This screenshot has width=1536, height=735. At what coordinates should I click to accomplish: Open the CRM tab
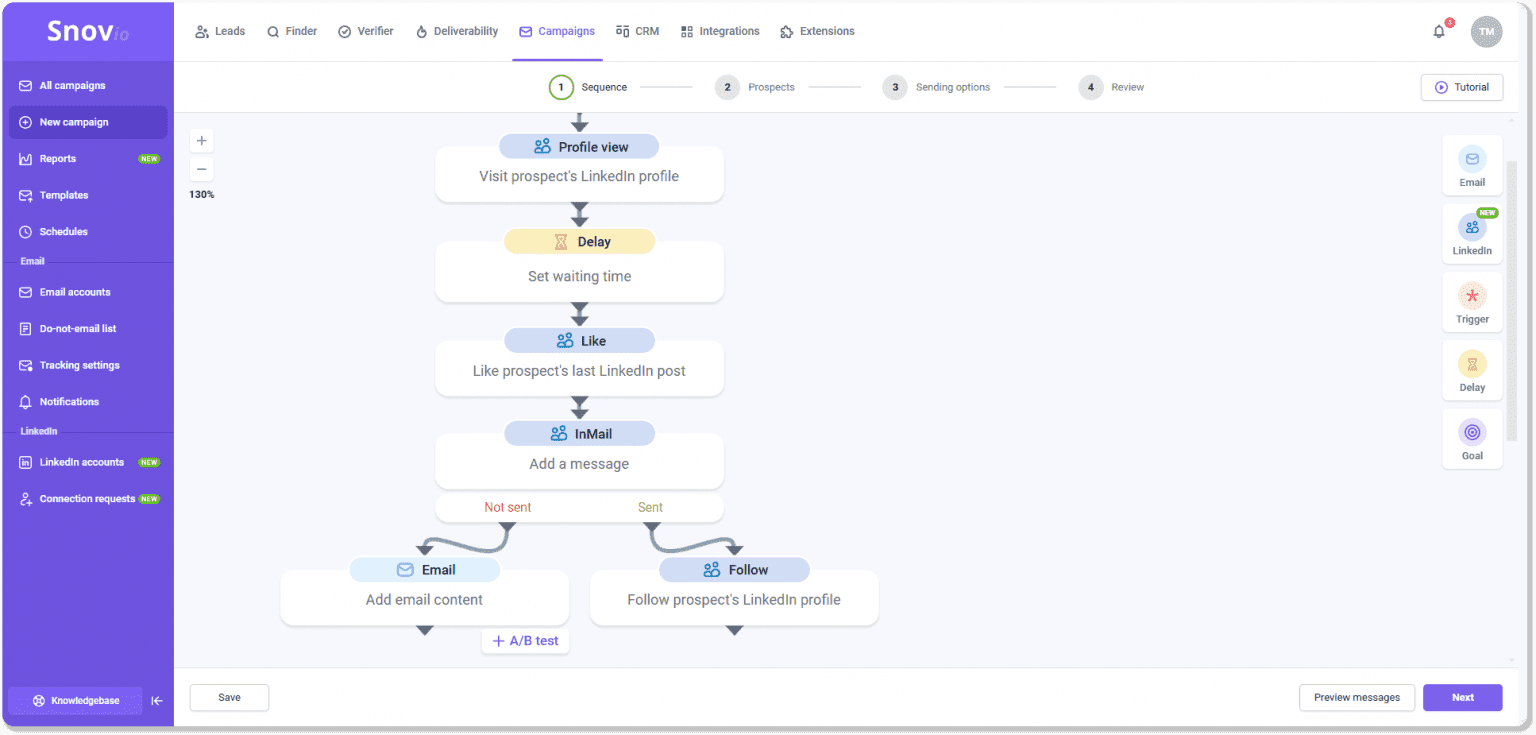coord(637,31)
